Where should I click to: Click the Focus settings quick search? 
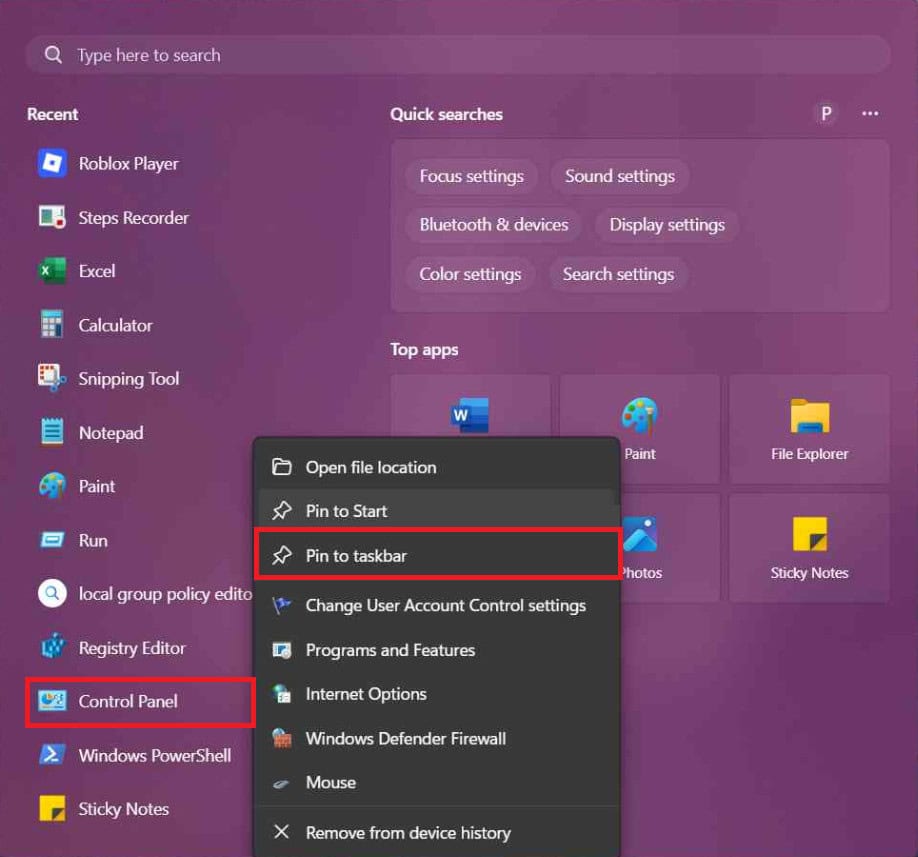point(471,176)
